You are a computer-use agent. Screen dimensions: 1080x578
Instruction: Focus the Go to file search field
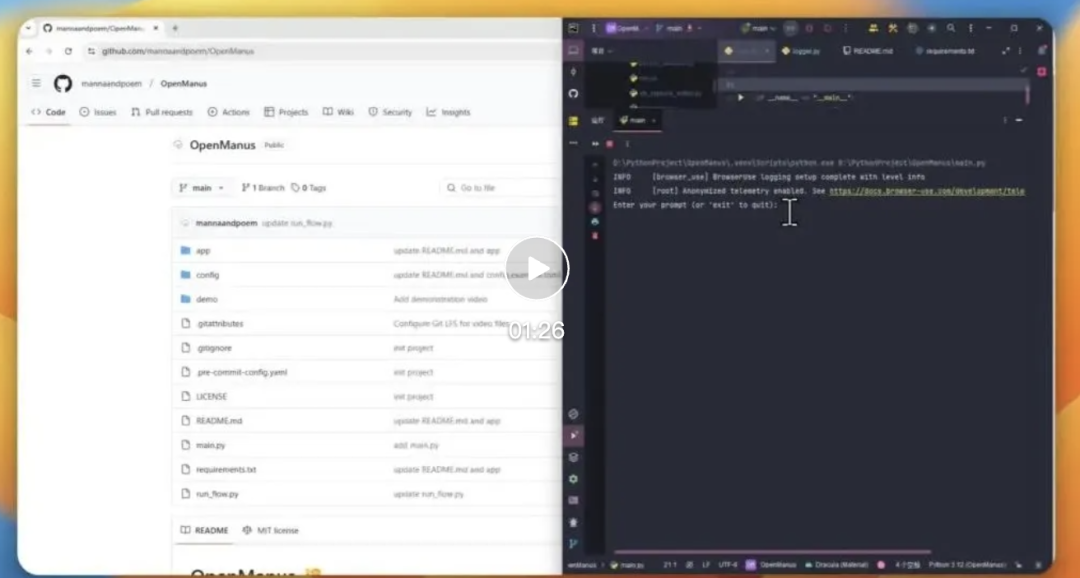[x=499, y=188]
